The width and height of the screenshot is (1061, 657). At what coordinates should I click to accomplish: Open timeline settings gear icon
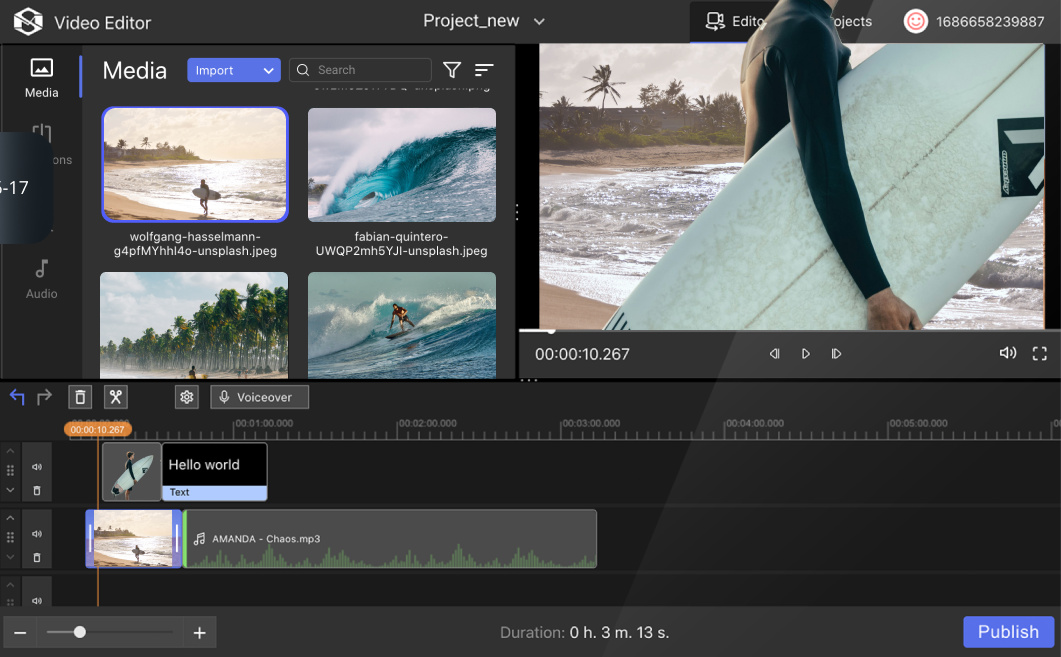(186, 397)
